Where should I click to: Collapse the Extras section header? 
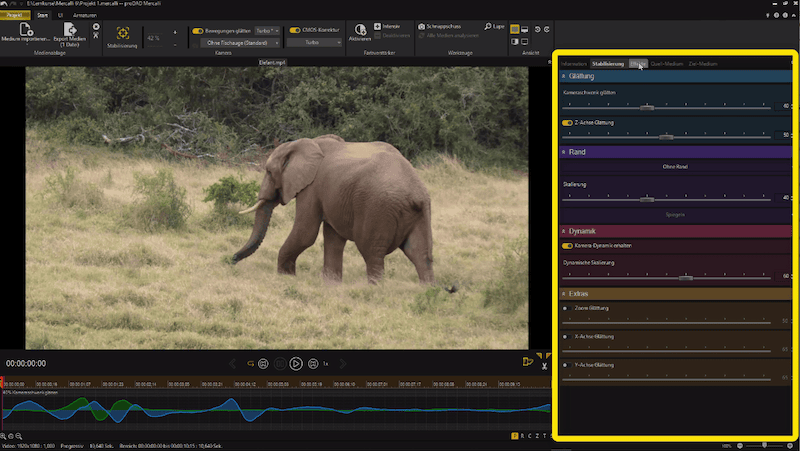(564, 293)
